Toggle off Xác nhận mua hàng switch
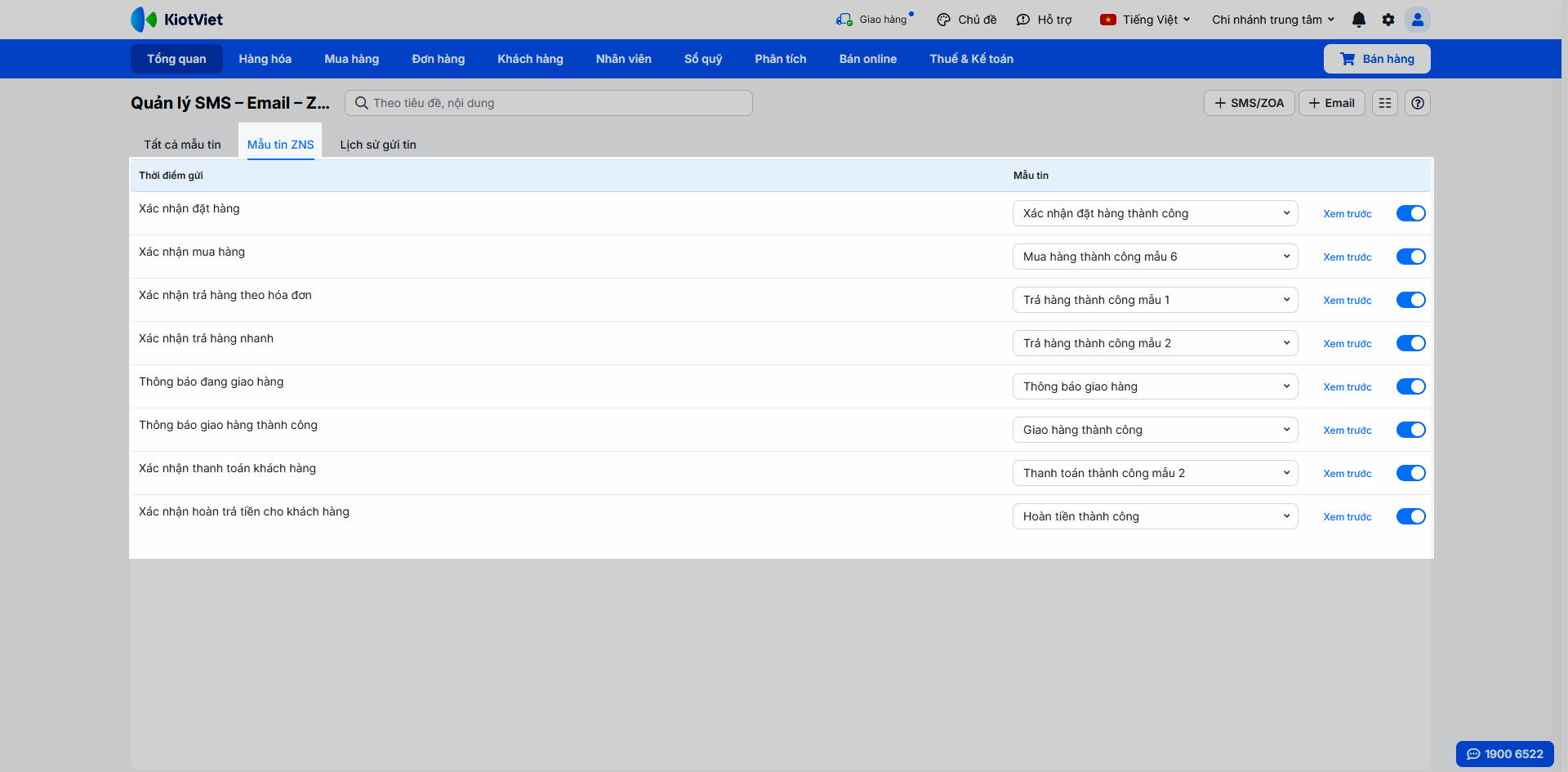 point(1410,257)
